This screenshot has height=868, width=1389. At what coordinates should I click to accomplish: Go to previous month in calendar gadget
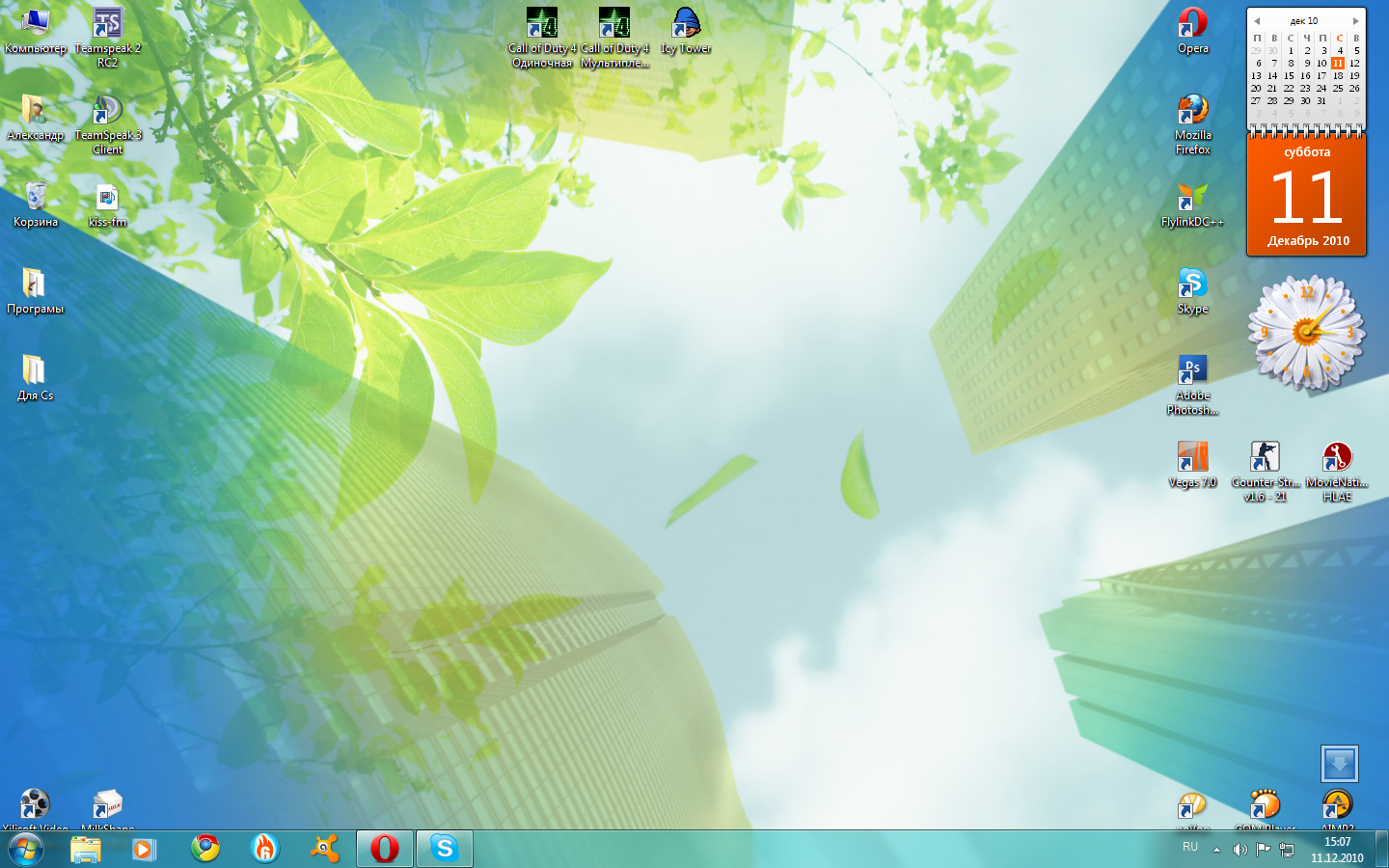pos(1257,20)
